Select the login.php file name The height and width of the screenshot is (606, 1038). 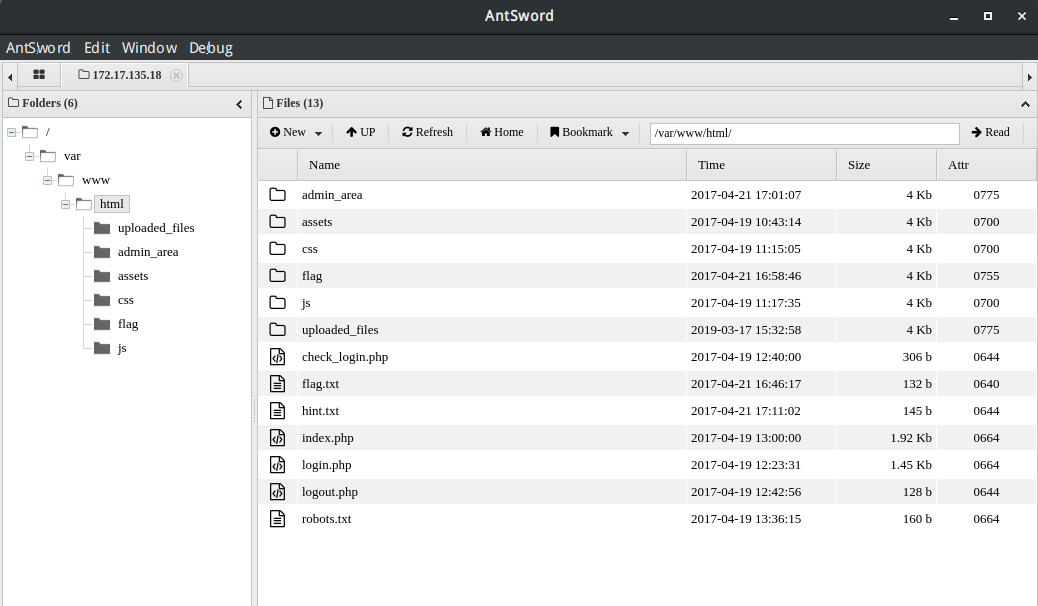pyautogui.click(x=326, y=465)
